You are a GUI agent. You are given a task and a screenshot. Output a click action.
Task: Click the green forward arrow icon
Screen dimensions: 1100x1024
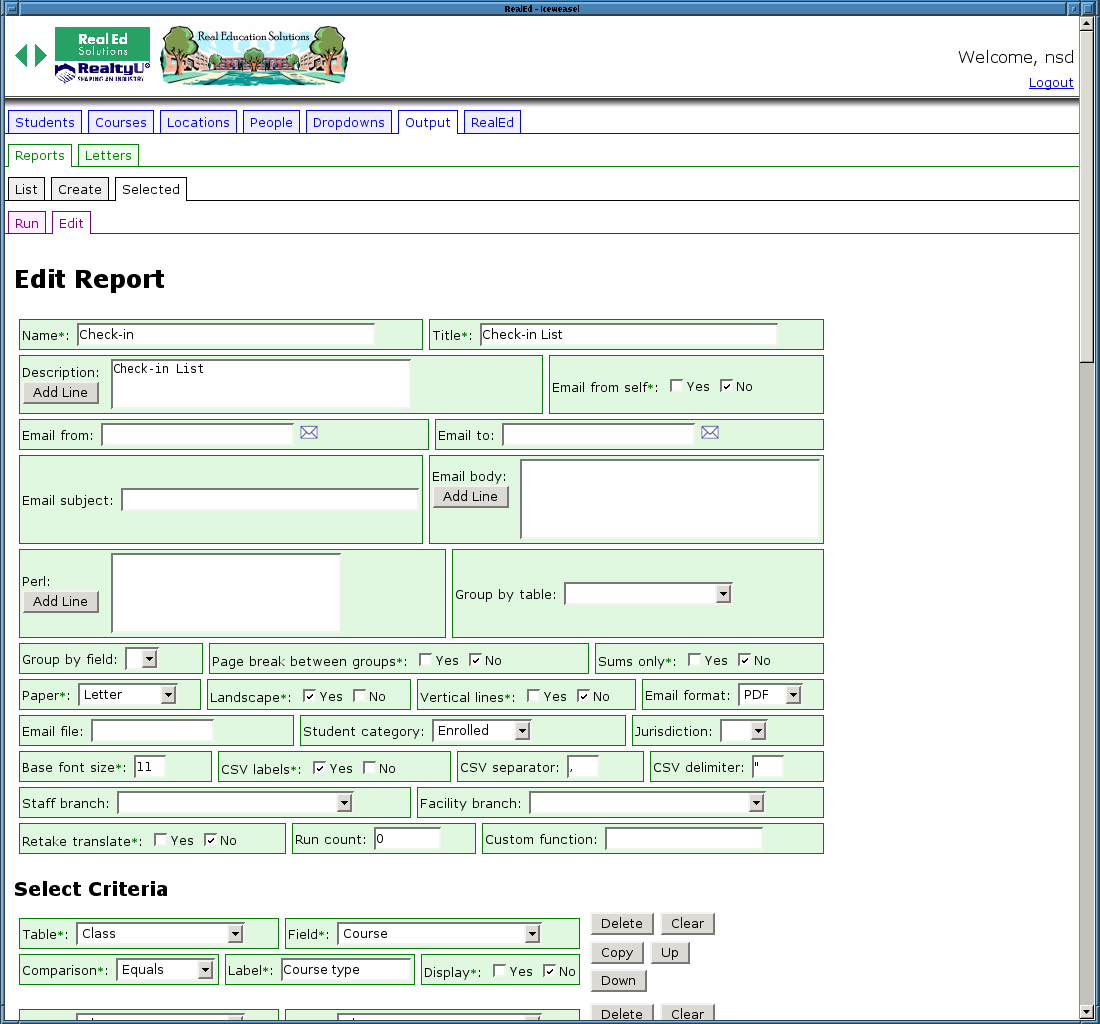pos(40,56)
